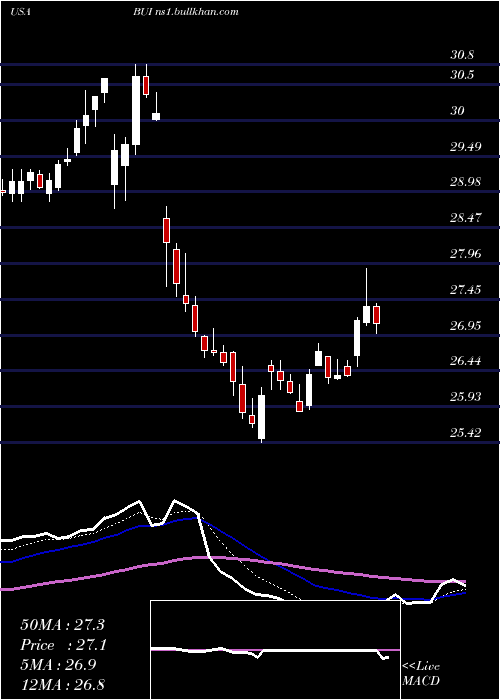Click the last red candlestick on the right

(377, 315)
